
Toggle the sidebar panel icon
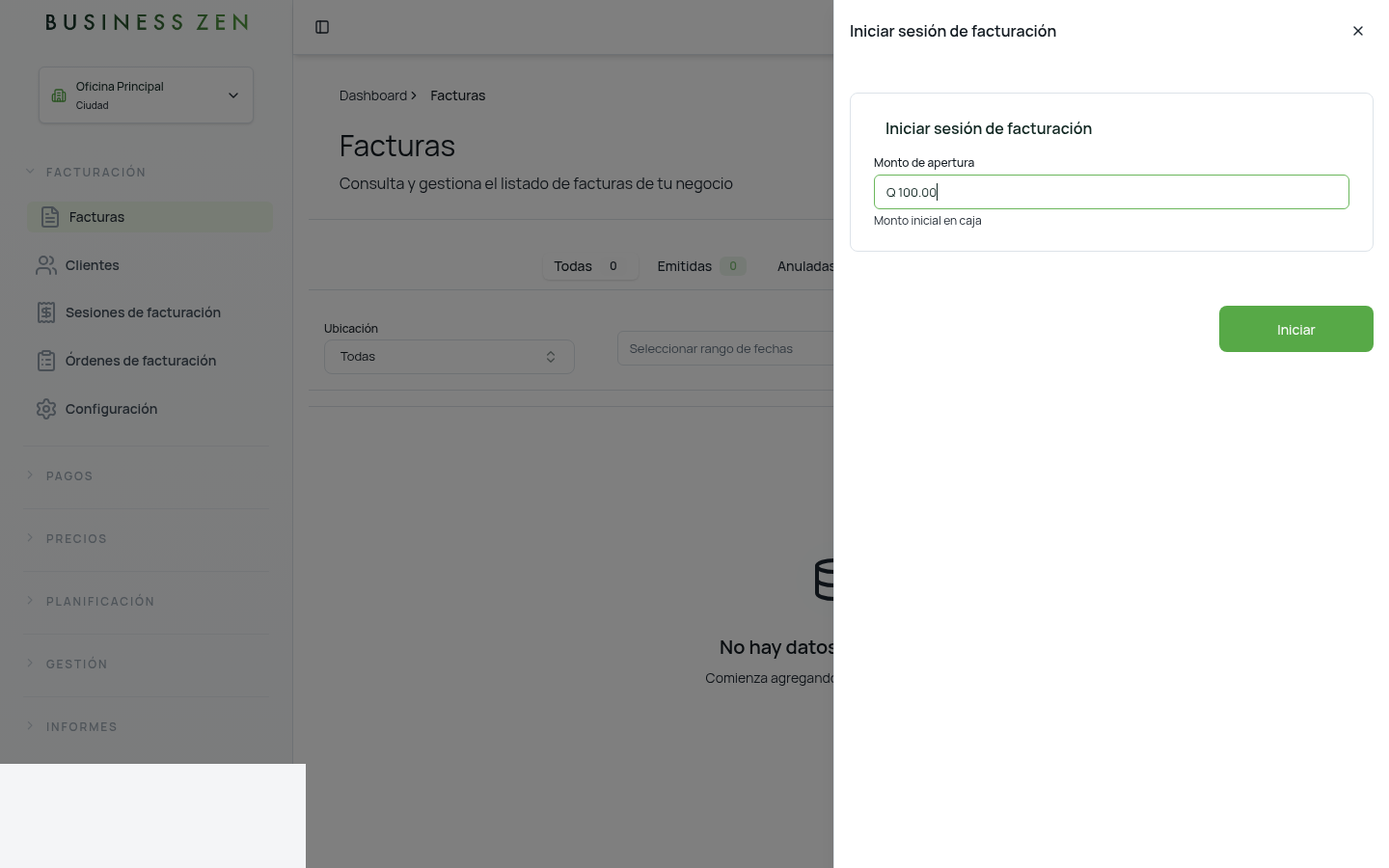coord(322,27)
